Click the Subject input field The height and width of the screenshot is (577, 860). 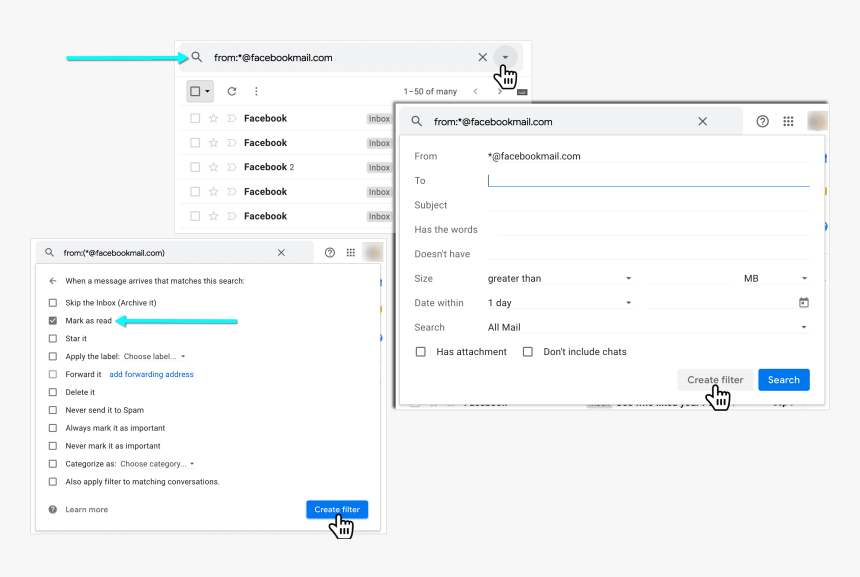(x=648, y=205)
